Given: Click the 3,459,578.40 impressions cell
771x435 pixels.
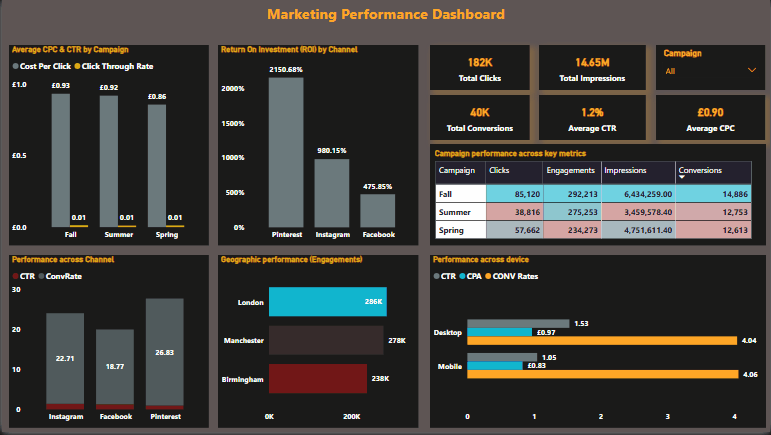Looking at the screenshot, I should tap(638, 212).
